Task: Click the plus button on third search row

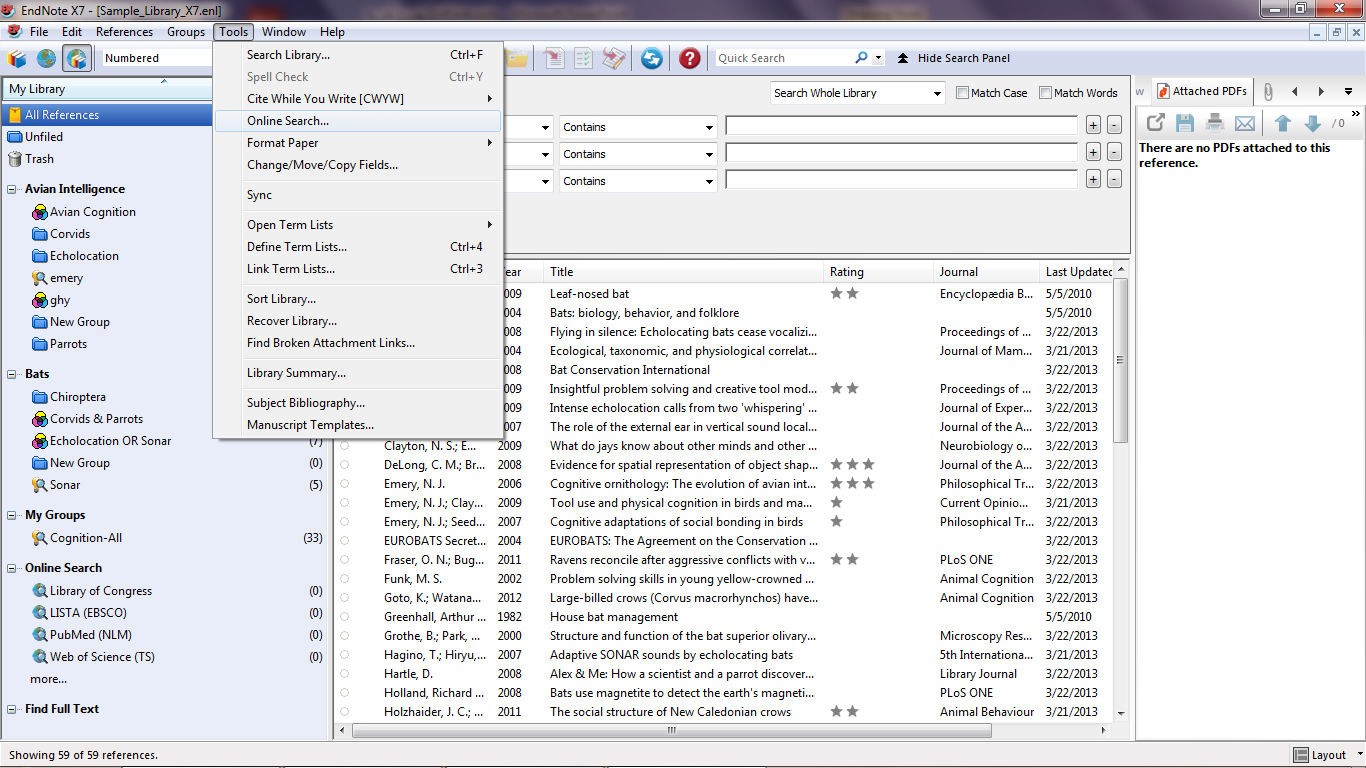Action: point(1093,180)
